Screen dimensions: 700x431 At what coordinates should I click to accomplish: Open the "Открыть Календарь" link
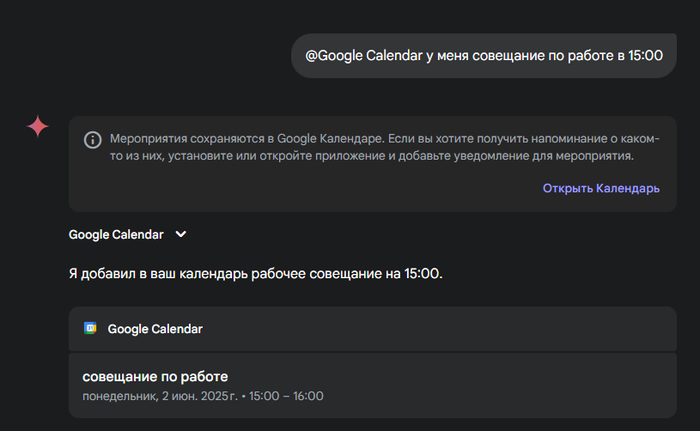point(601,188)
